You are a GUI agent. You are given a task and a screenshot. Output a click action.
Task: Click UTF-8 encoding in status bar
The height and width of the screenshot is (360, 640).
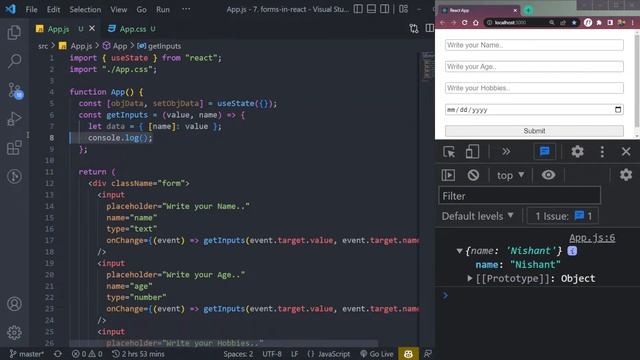pos(272,354)
